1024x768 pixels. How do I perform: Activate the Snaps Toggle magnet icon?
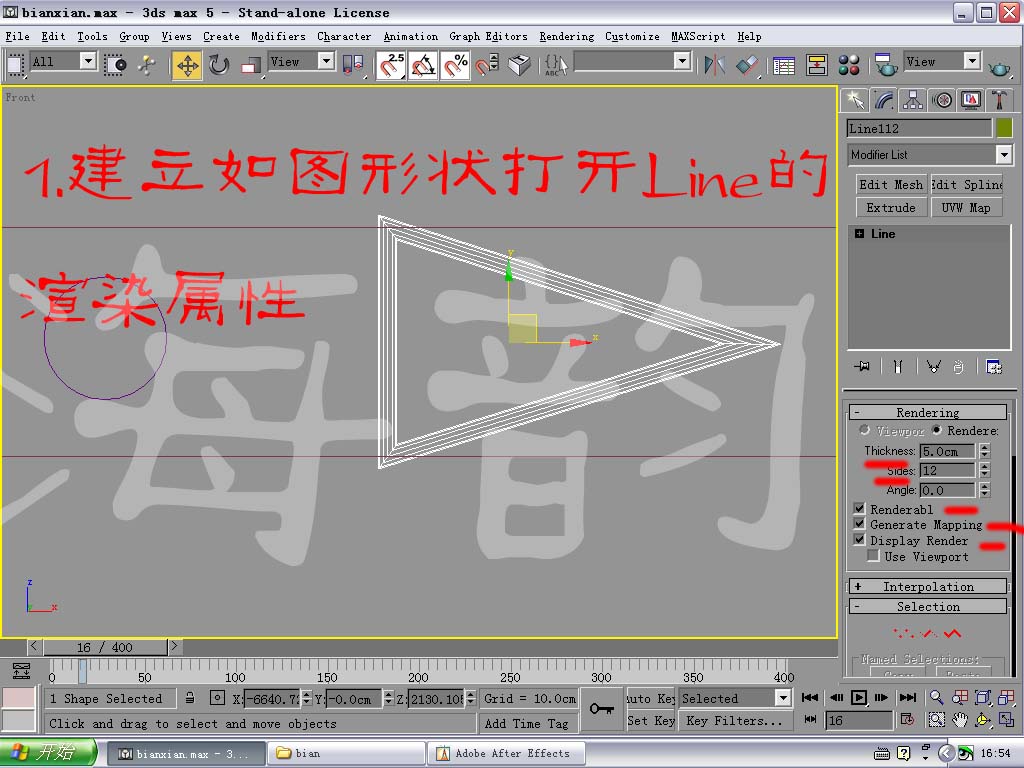(393, 63)
